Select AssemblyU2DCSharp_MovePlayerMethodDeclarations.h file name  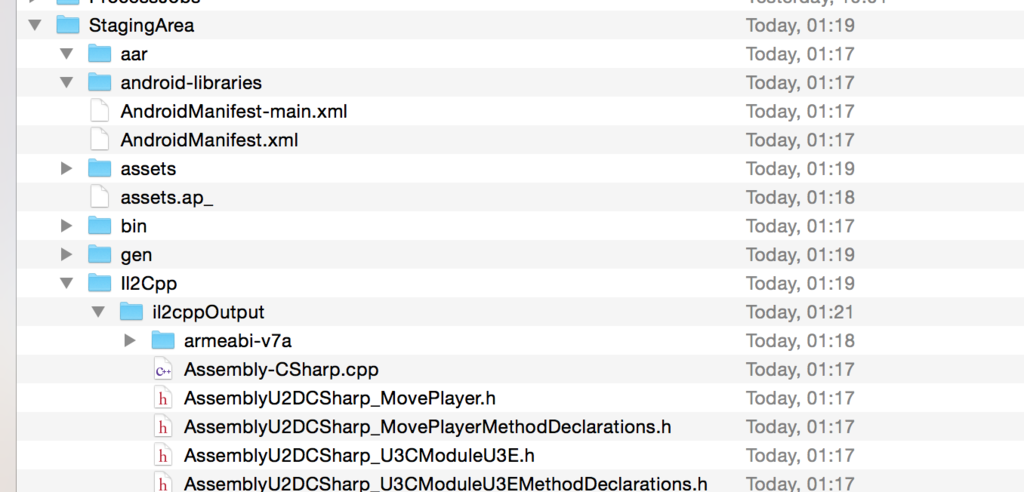[x=428, y=427]
